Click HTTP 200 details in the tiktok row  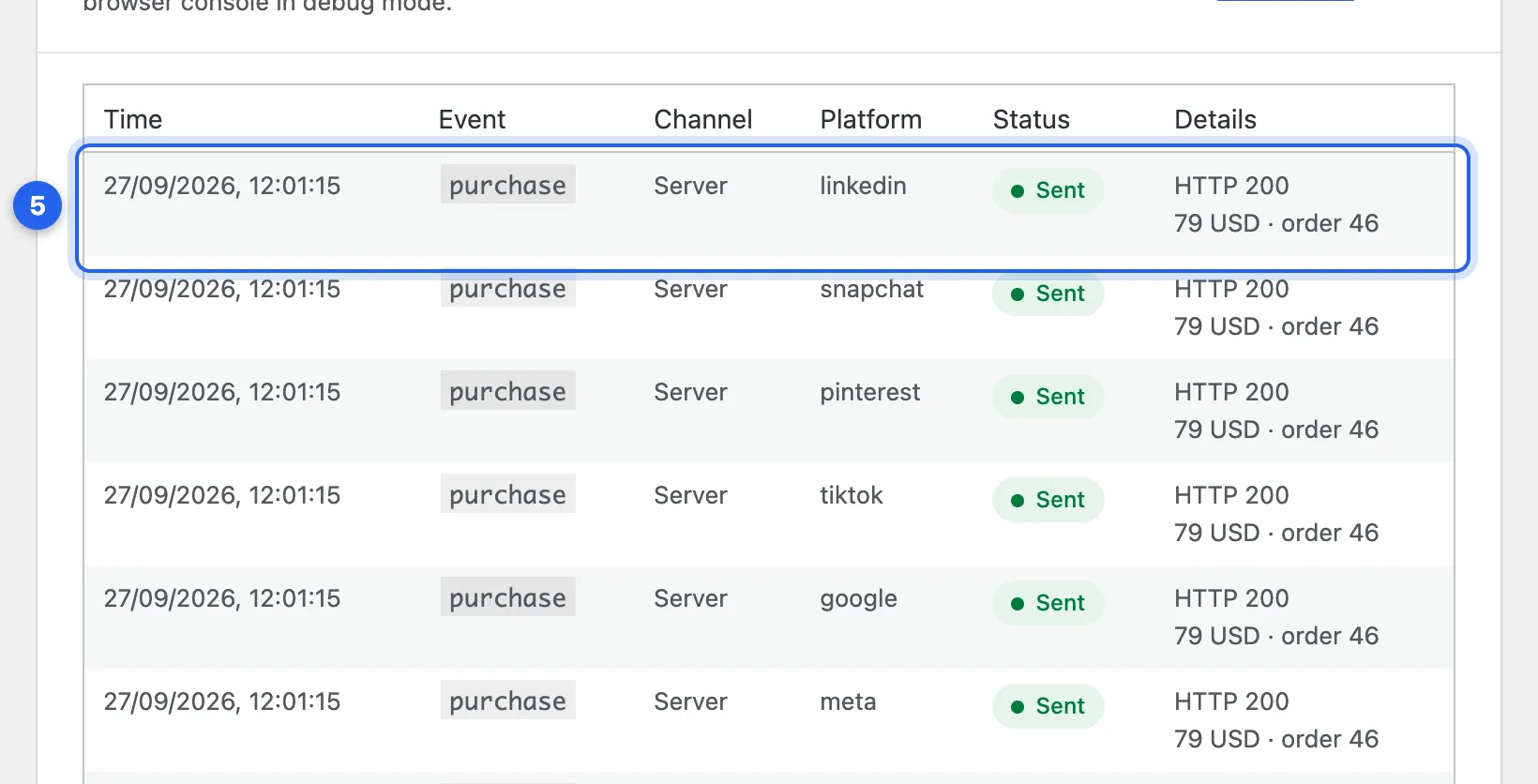1231,495
